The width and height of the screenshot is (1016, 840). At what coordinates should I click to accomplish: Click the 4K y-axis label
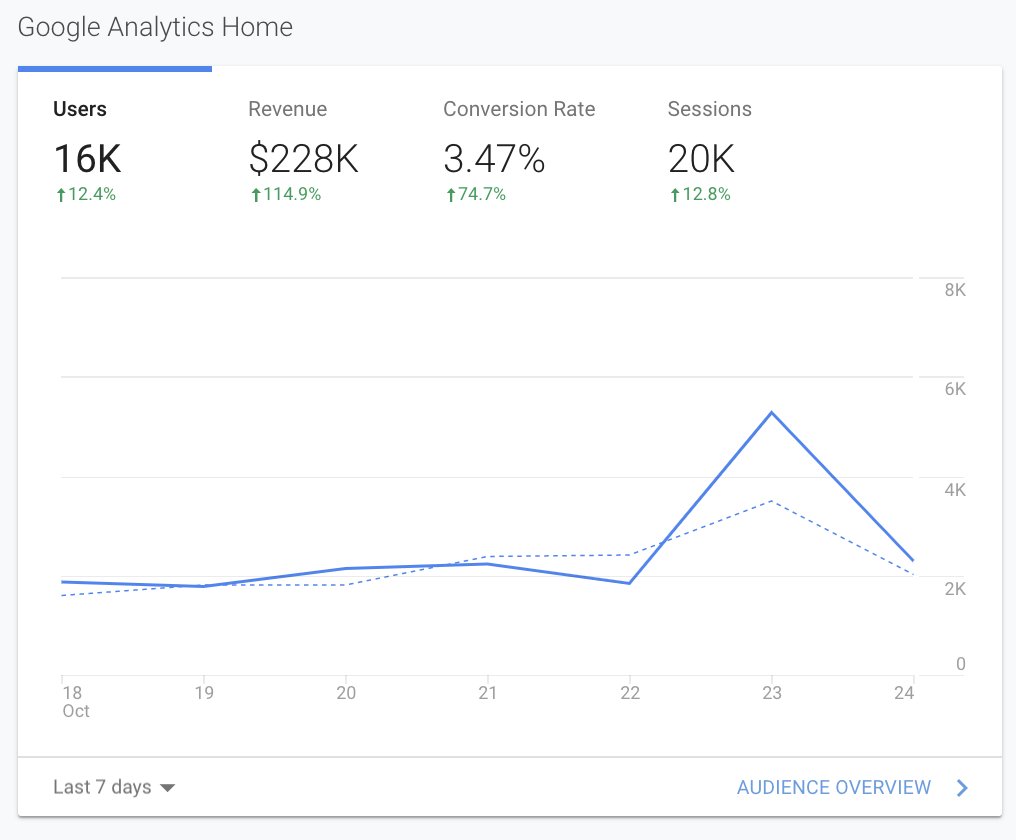point(955,489)
